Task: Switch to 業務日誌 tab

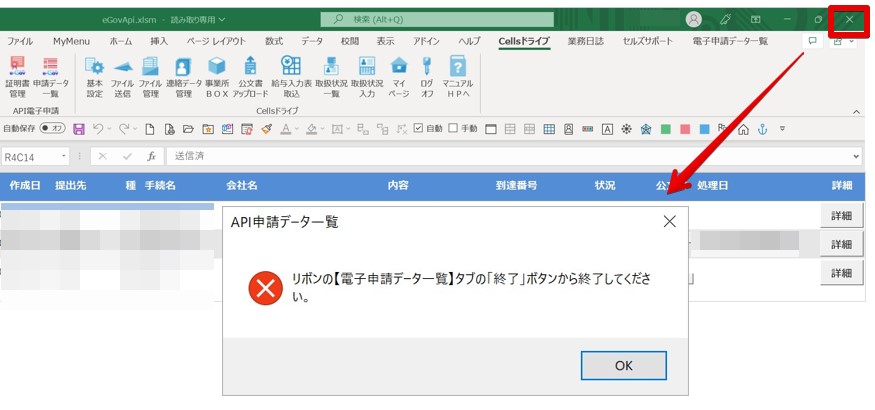Action: pyautogui.click(x=585, y=41)
